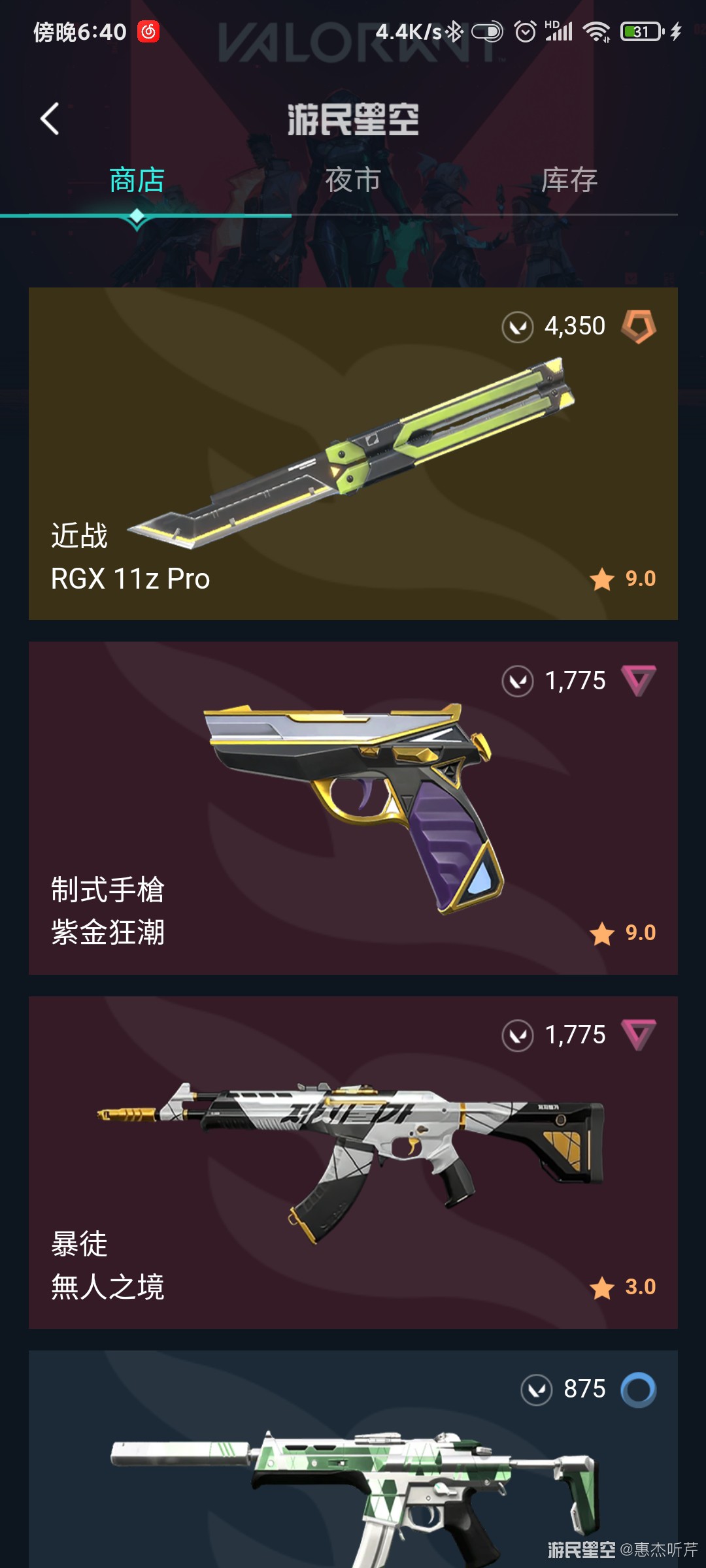Open the 無人之境 rifle image

(x=350, y=1164)
